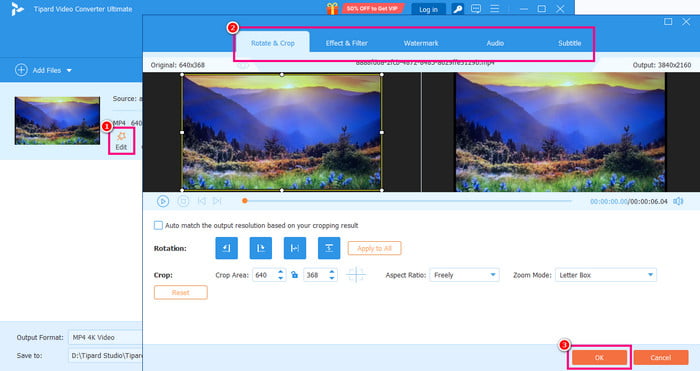Select the source video thumbnail

point(57,121)
